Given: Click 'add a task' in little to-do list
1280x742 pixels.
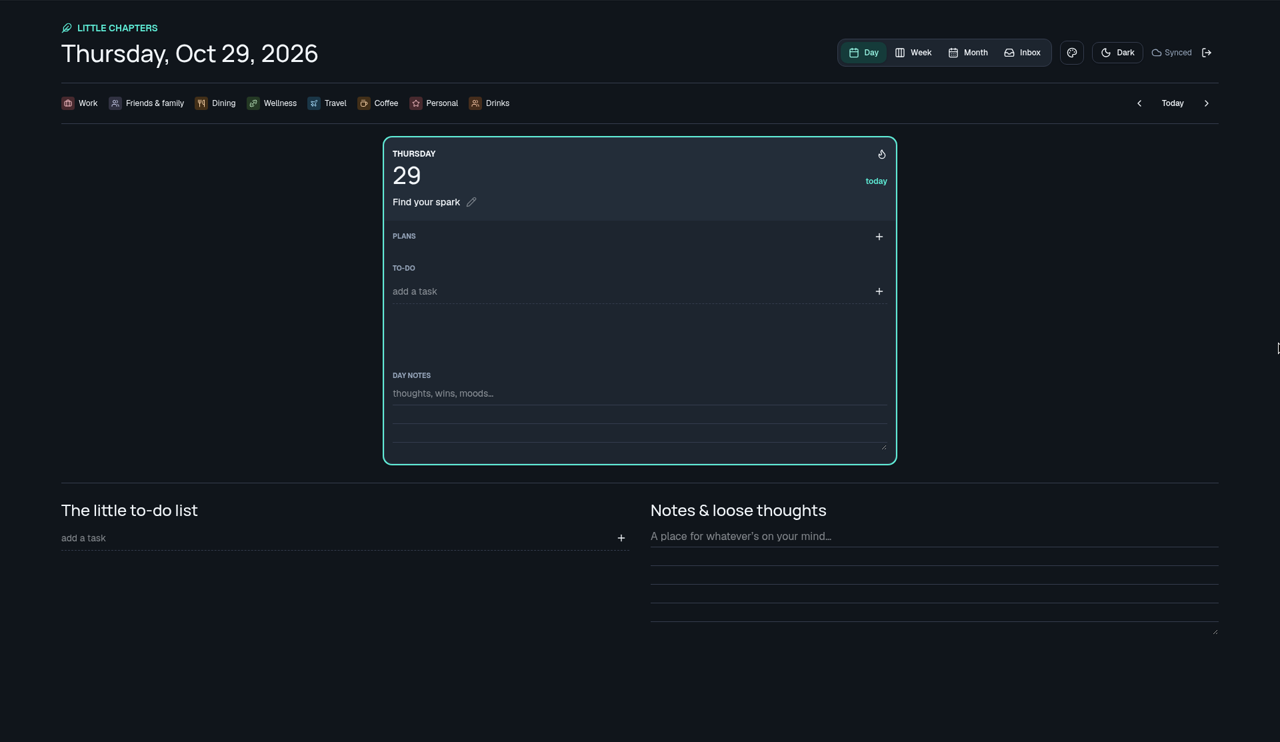Looking at the screenshot, I should pos(335,538).
